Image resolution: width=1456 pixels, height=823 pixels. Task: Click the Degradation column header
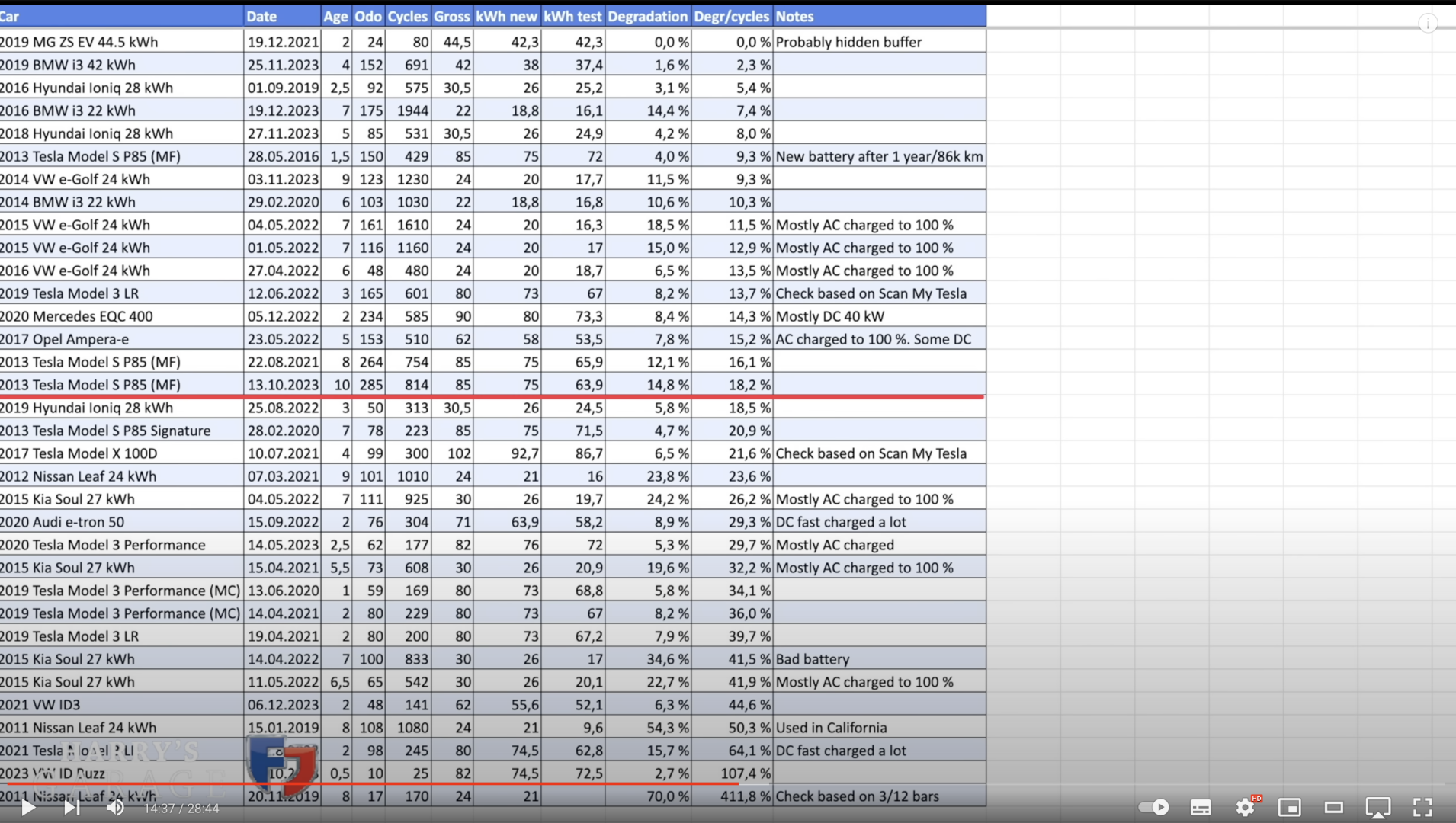click(647, 16)
